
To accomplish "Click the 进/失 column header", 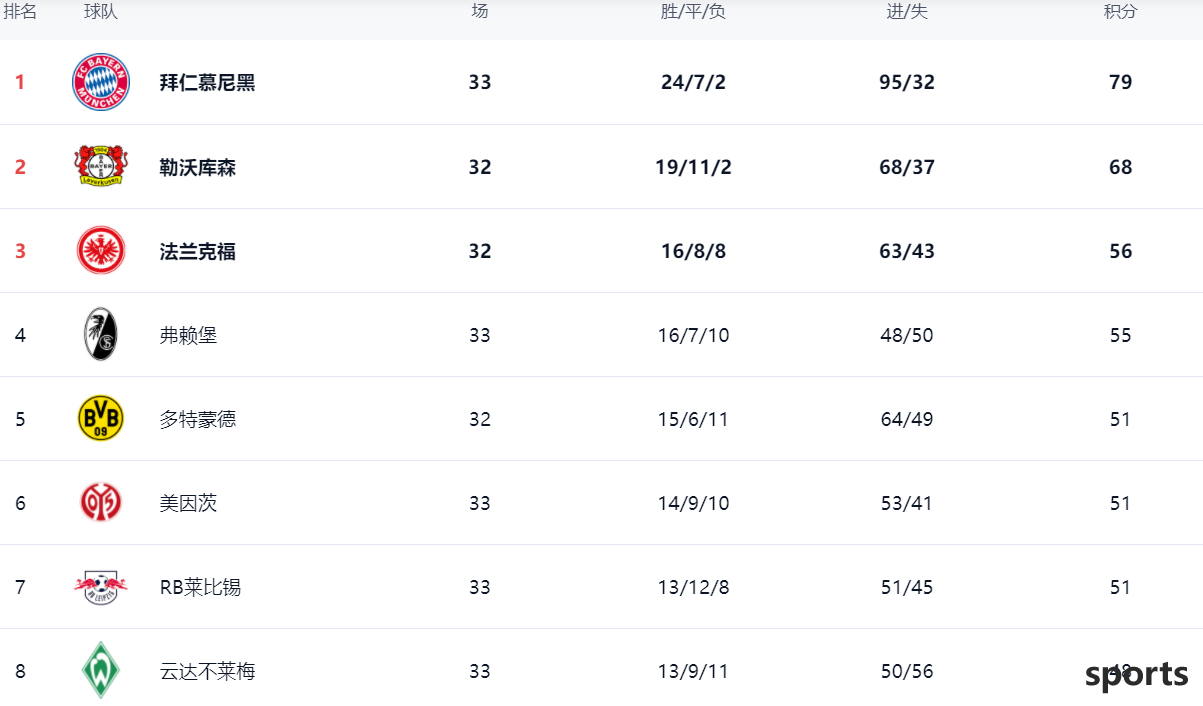I will 907,12.
